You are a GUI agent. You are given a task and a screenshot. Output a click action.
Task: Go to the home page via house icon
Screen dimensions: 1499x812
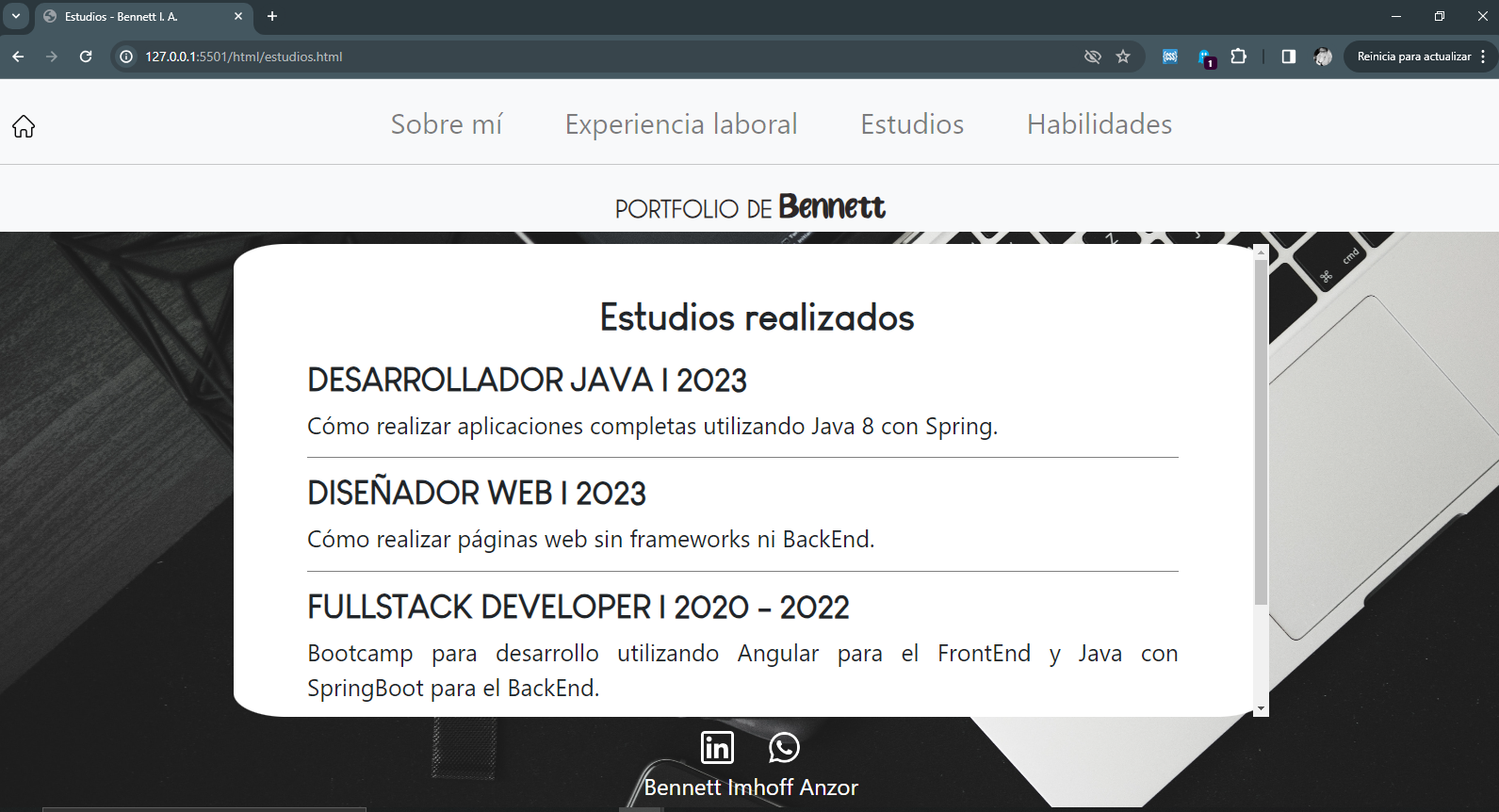24,126
